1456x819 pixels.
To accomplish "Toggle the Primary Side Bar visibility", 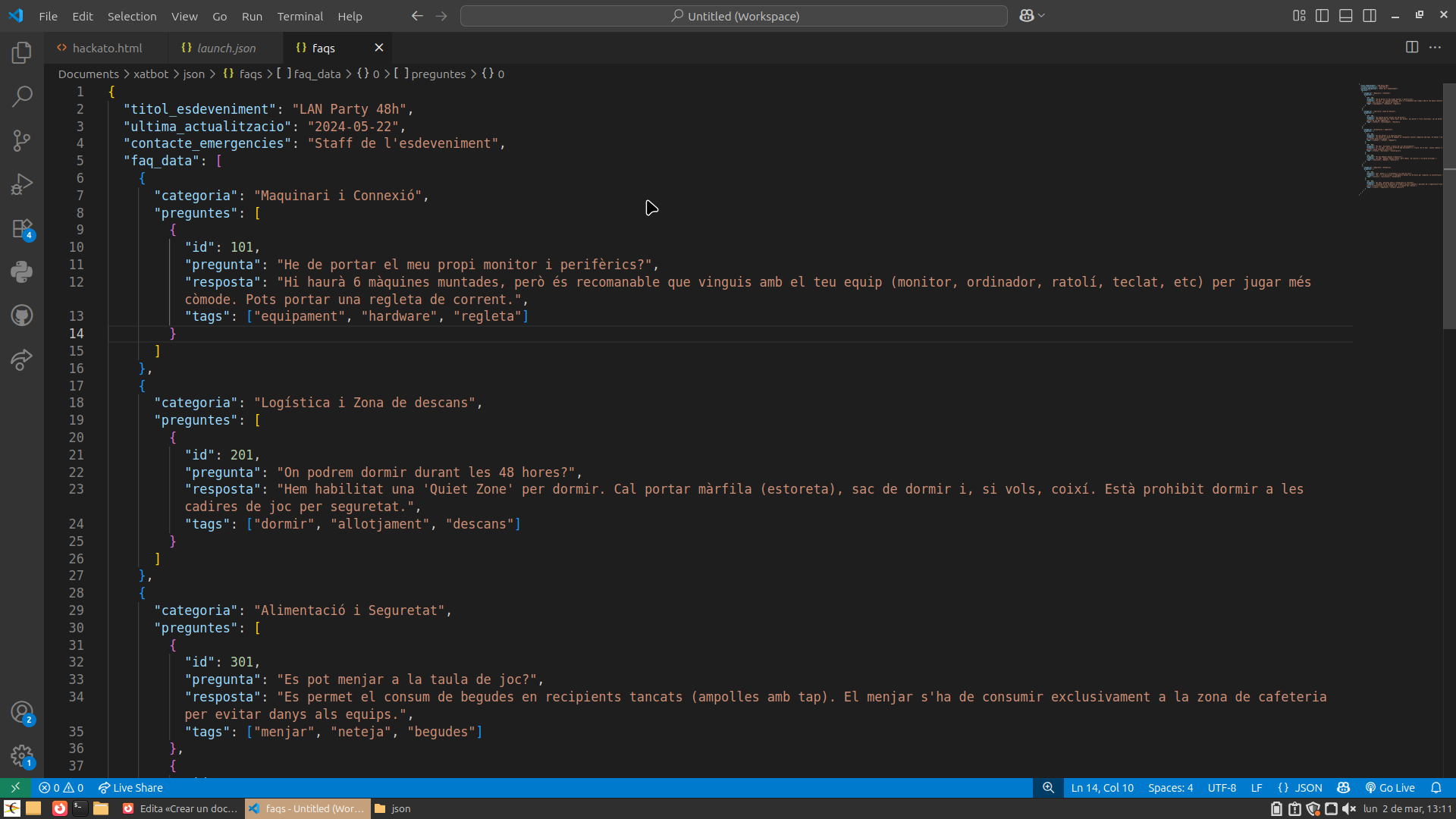I will [x=1322, y=15].
